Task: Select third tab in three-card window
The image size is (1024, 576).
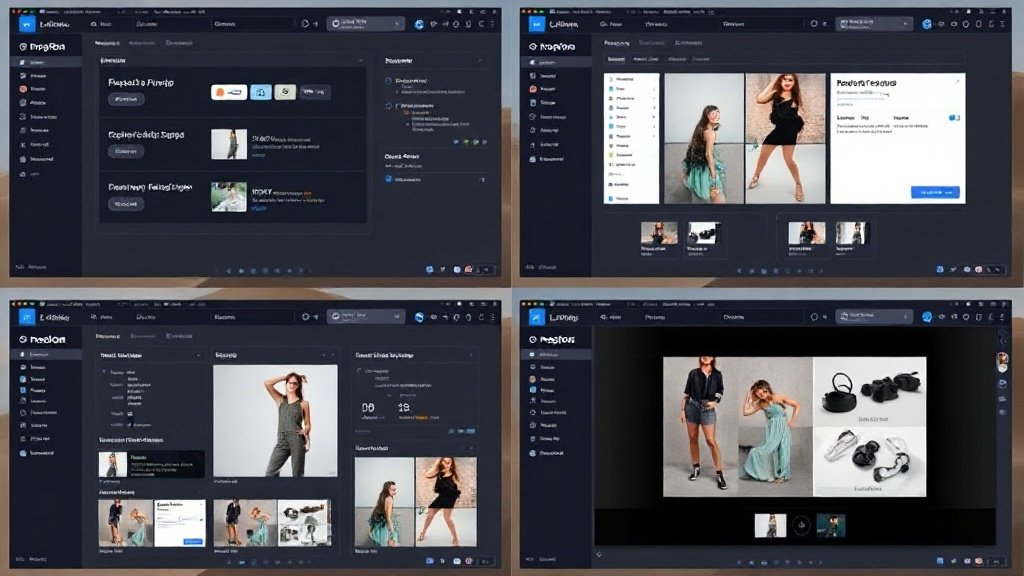Action: coord(179,43)
